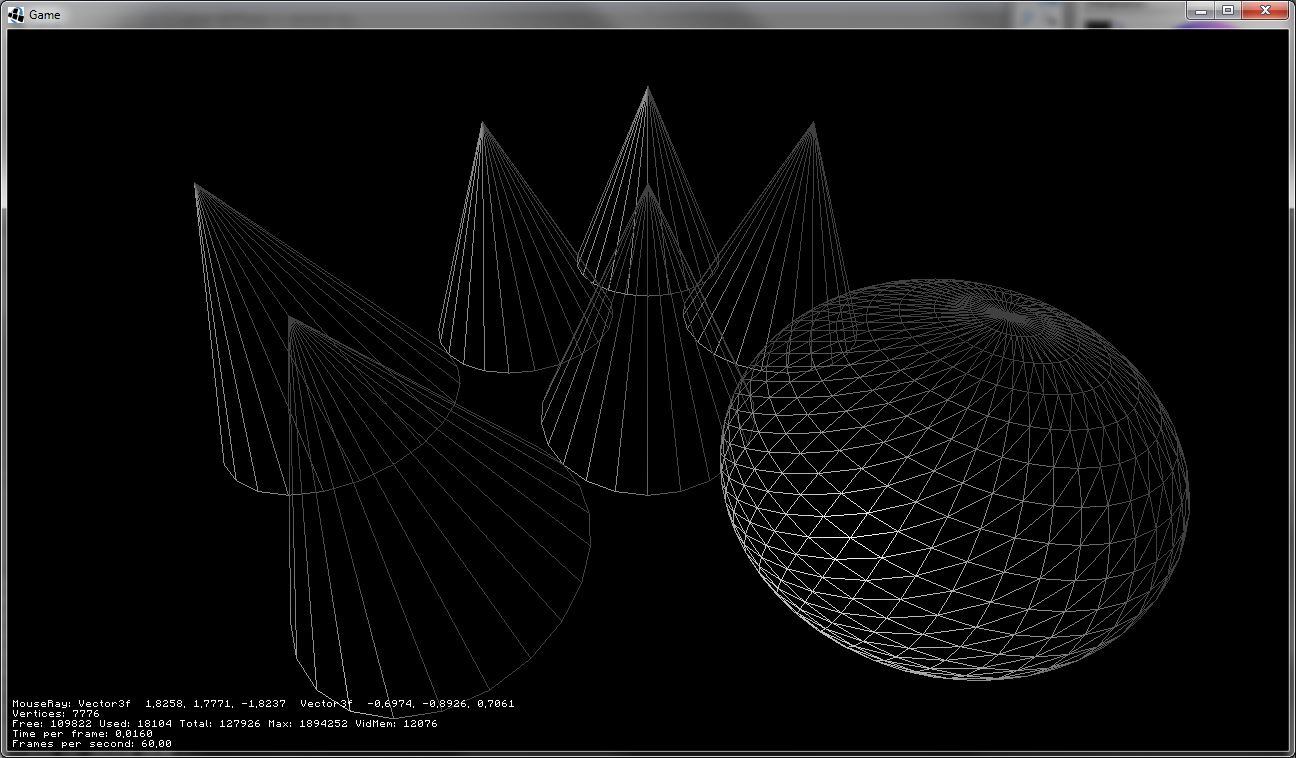Minimize the Game window
The height and width of the screenshot is (758, 1296).
tap(1202, 10)
